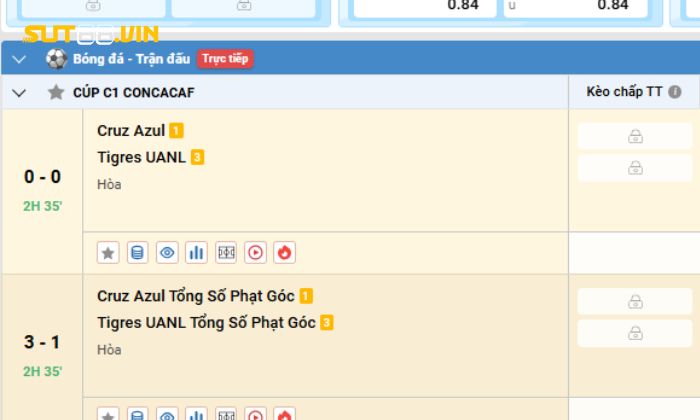Click the locked odds box for Cruz Azul

tap(634, 136)
